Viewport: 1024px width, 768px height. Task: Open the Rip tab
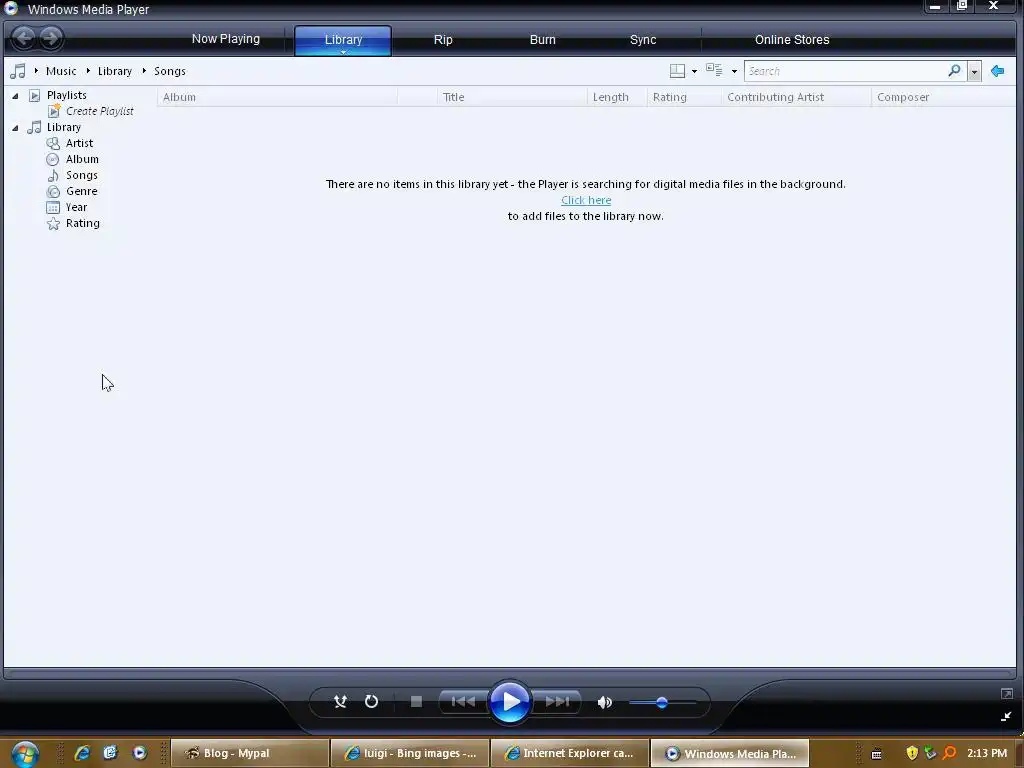(x=443, y=40)
